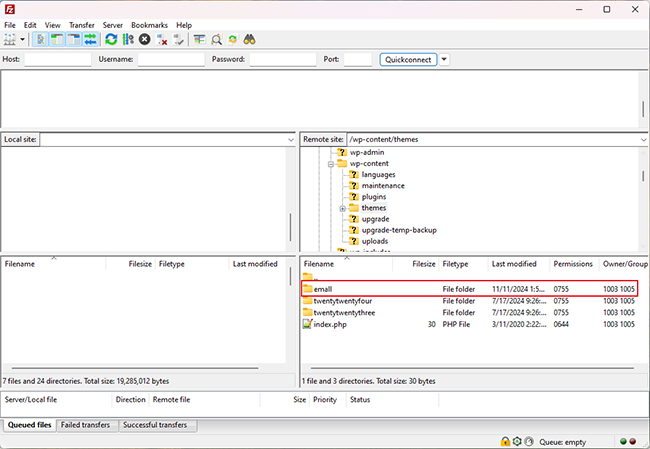Sort remote list by Permissions column

[x=573, y=264]
